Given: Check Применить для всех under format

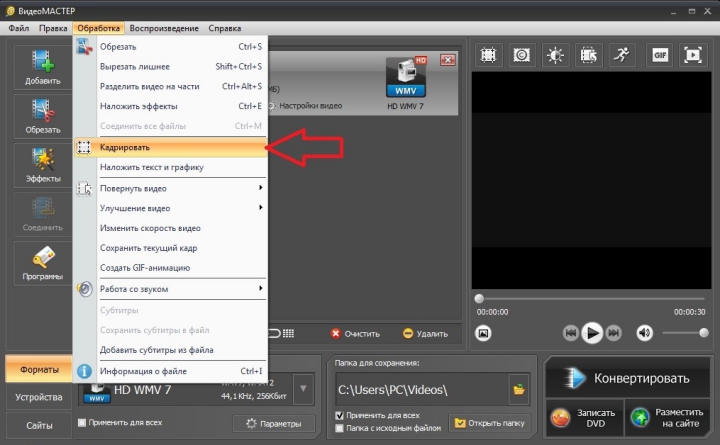Looking at the screenshot, I should click(82, 423).
